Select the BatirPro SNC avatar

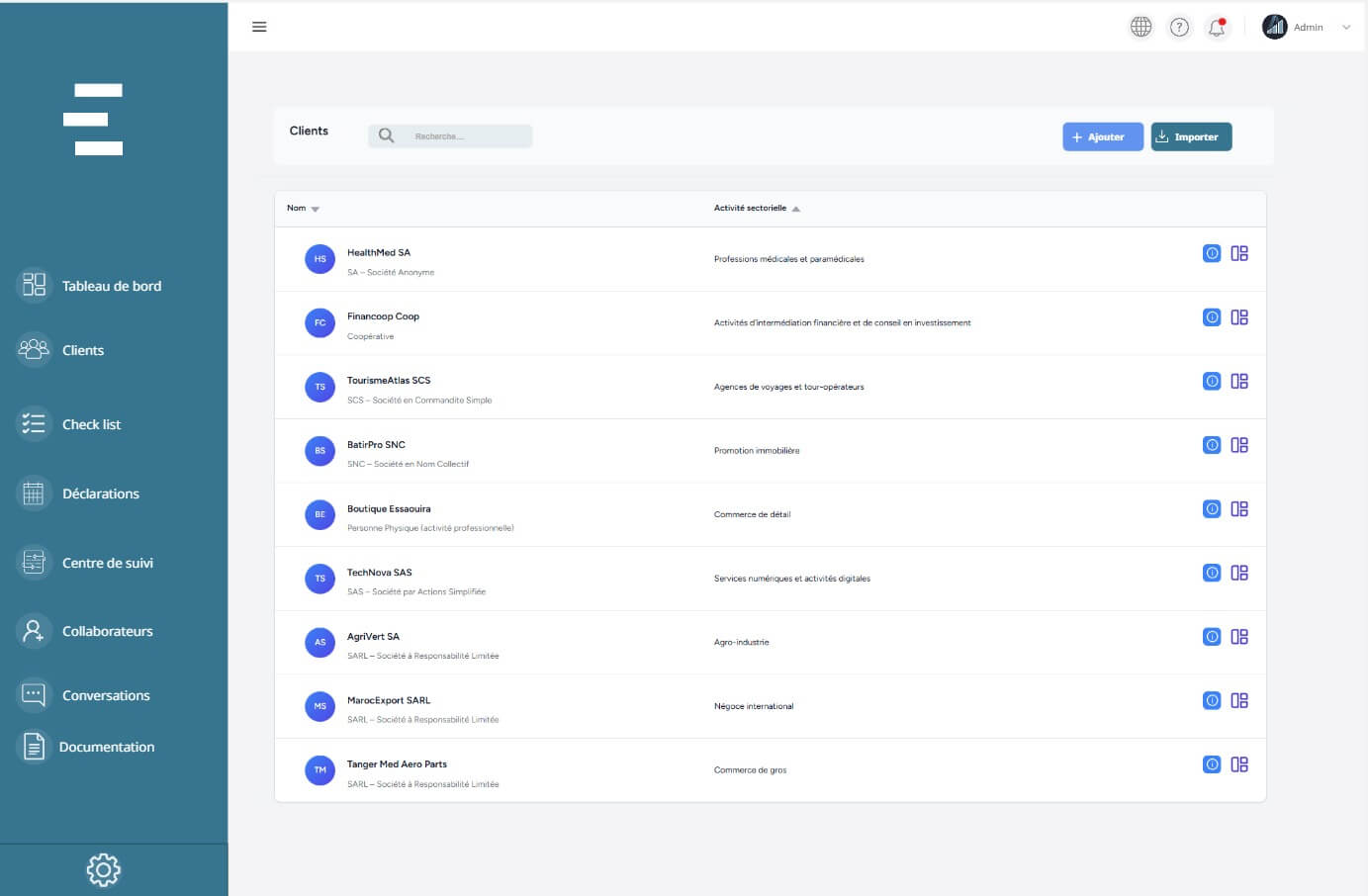click(319, 451)
